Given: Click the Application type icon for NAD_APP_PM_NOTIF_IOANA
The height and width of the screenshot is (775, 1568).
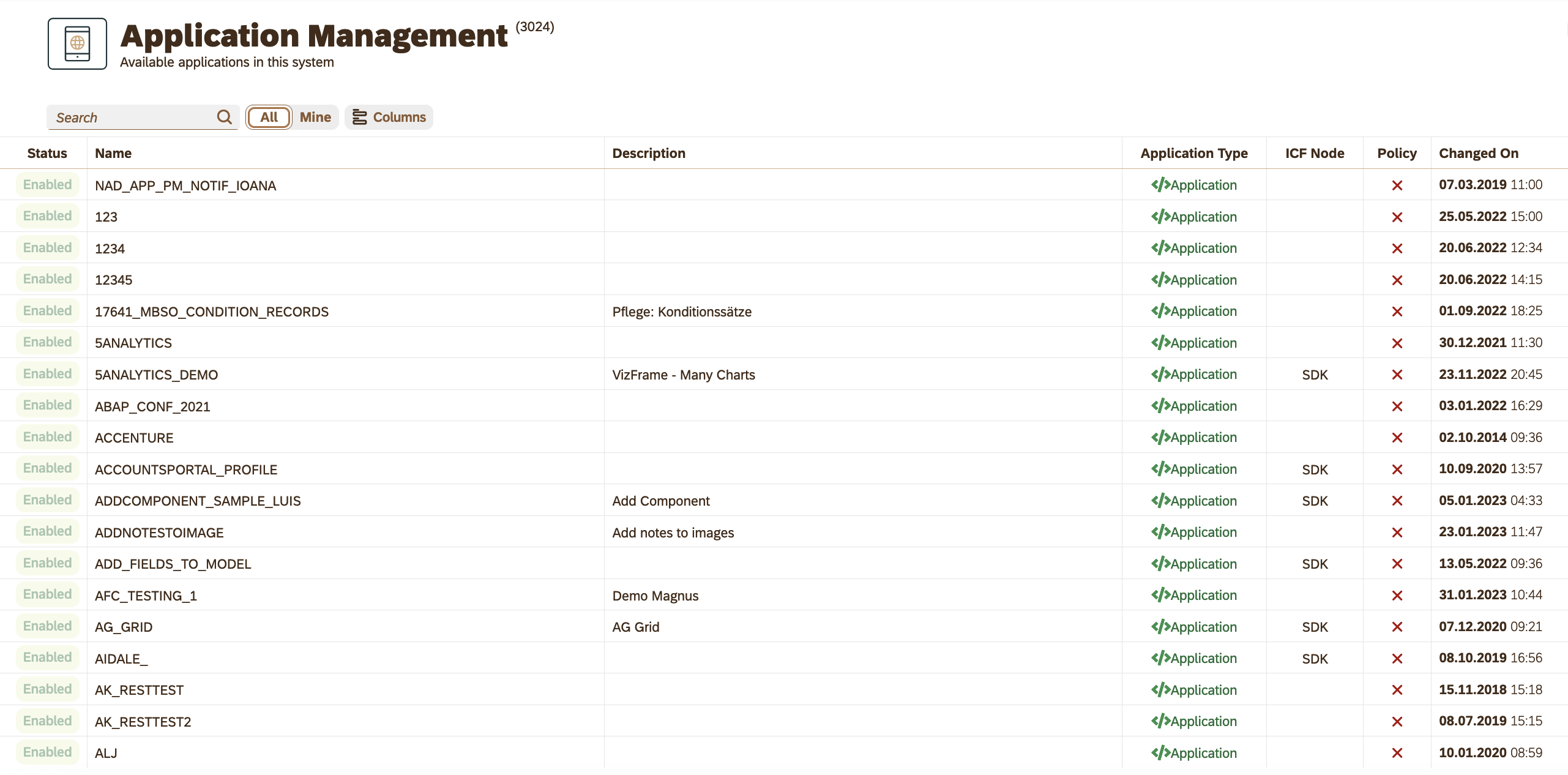Looking at the screenshot, I should (x=1162, y=185).
